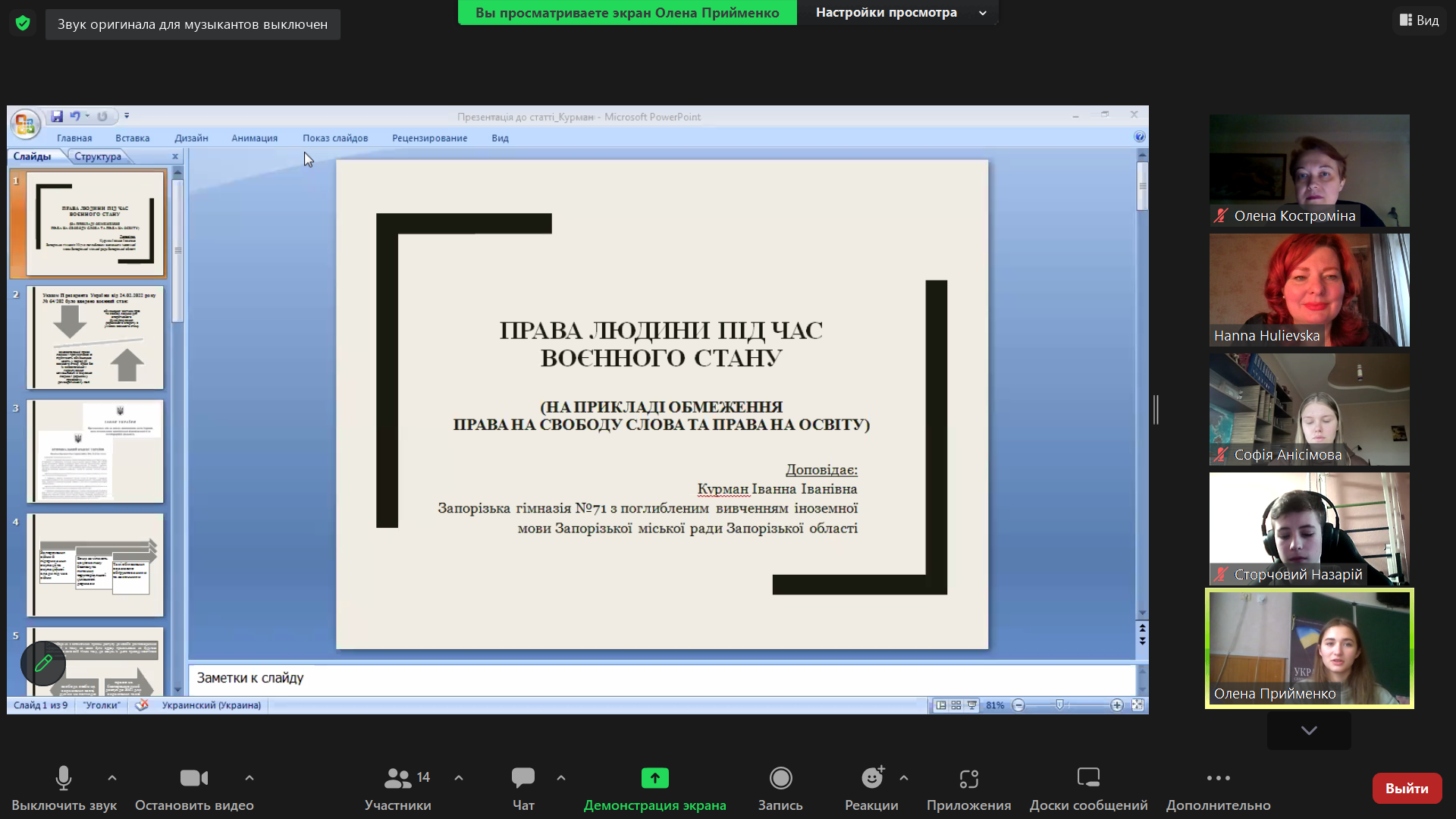Open the Participants list

[397, 789]
